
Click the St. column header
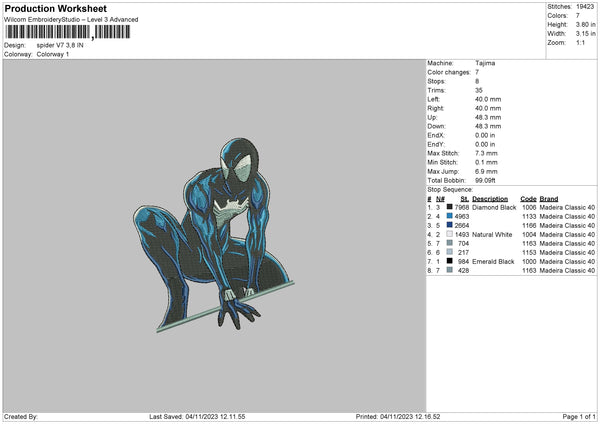[464, 198]
